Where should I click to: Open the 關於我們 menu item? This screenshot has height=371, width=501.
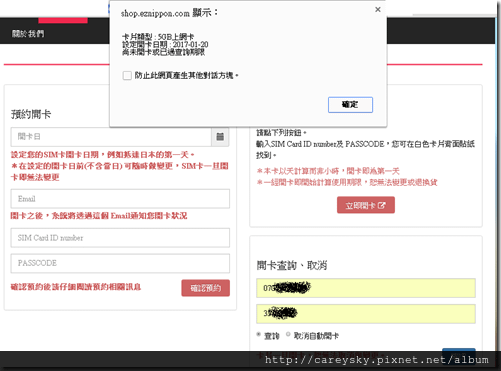point(28,34)
